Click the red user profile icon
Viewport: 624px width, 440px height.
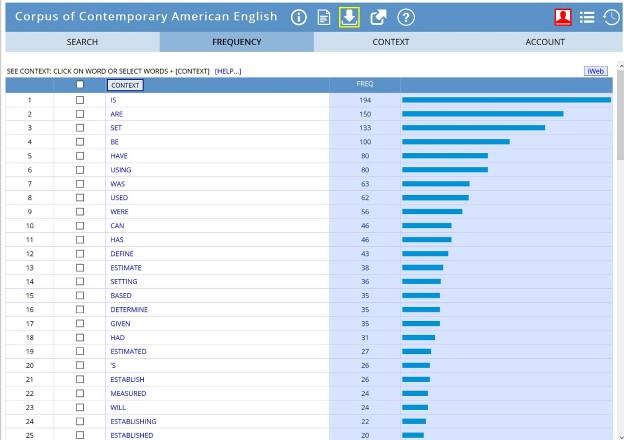click(562, 17)
